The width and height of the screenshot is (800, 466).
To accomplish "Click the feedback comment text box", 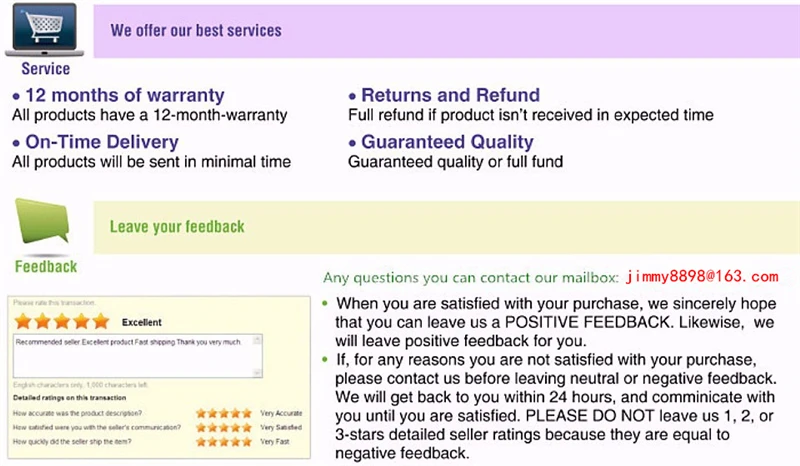I will coord(138,356).
